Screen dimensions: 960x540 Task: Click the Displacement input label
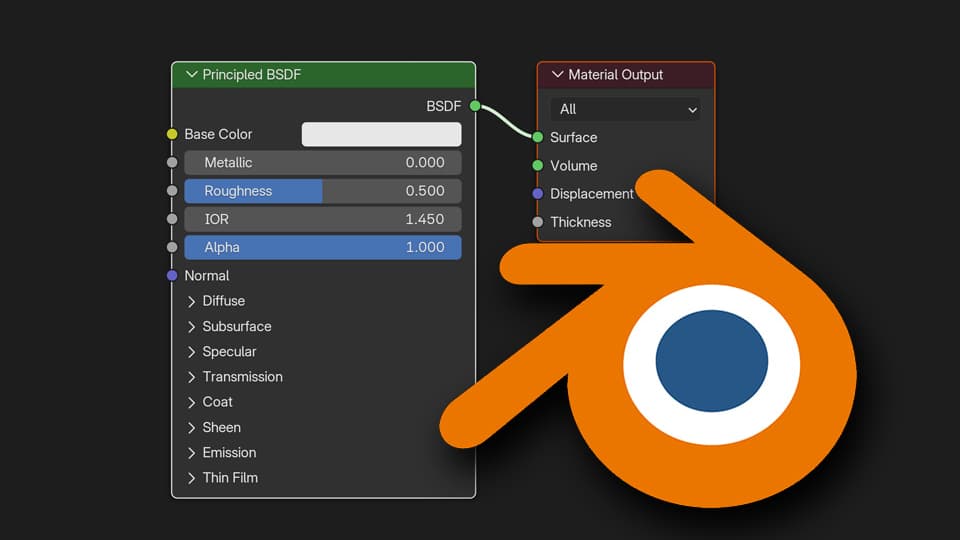pos(591,194)
